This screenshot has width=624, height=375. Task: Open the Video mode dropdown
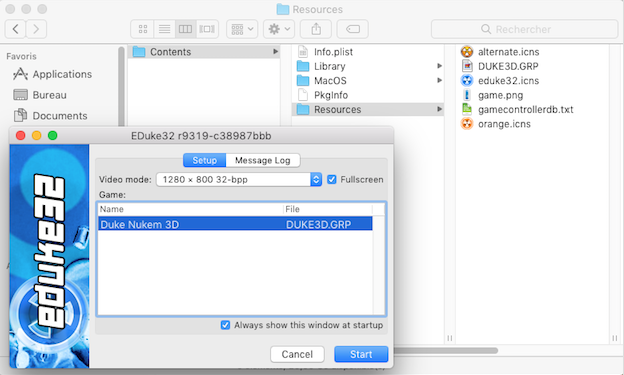click(239, 180)
